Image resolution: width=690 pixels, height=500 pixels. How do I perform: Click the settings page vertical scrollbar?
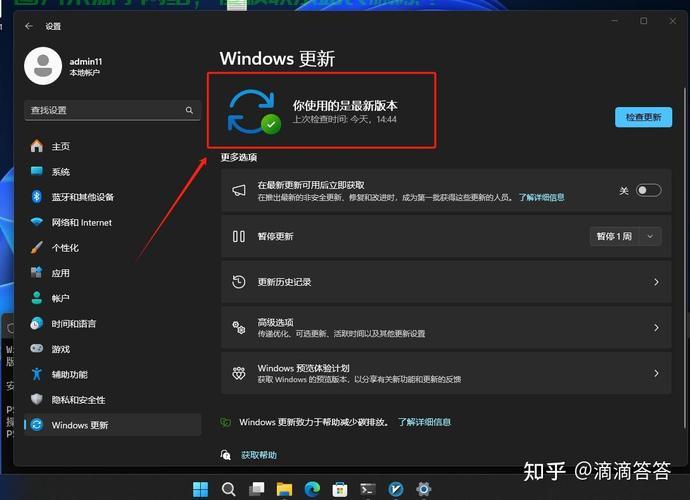(685, 257)
